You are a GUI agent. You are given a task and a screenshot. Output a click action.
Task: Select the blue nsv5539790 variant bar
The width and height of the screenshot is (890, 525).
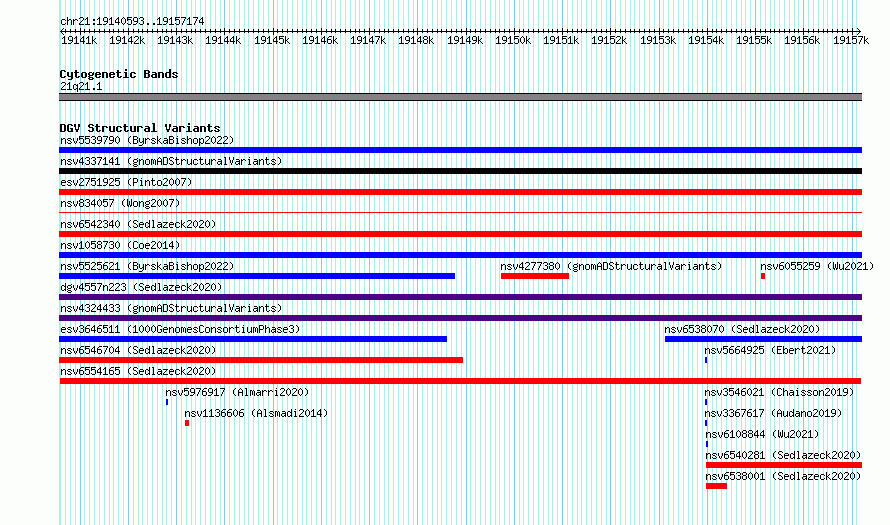[x=460, y=150]
